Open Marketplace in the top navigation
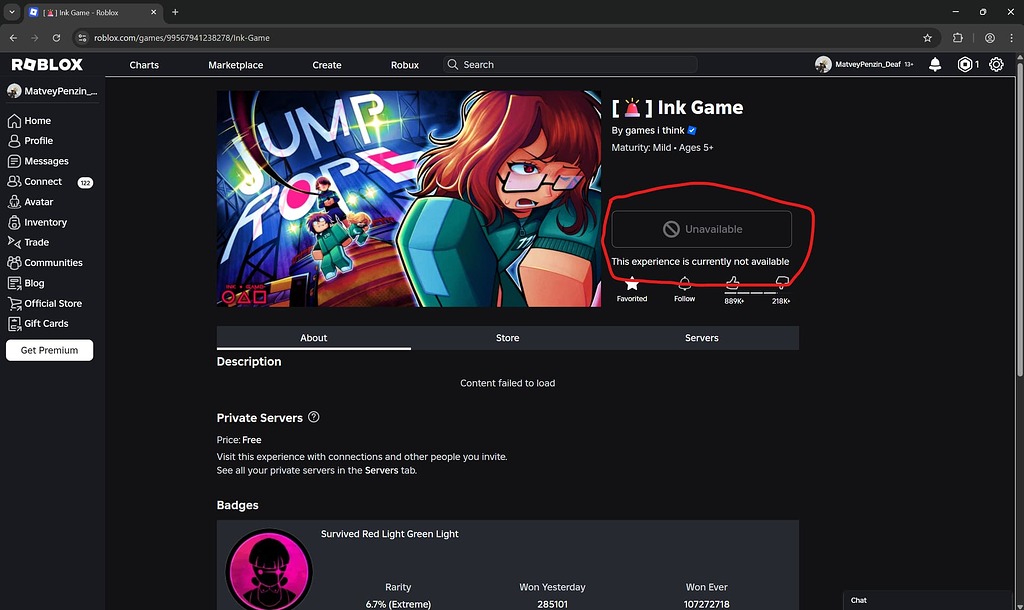The width and height of the screenshot is (1024, 610). 236,65
